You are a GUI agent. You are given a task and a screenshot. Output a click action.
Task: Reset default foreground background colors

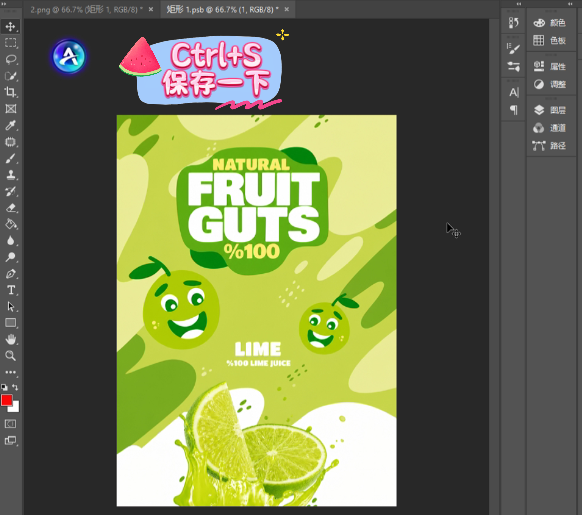[4, 387]
